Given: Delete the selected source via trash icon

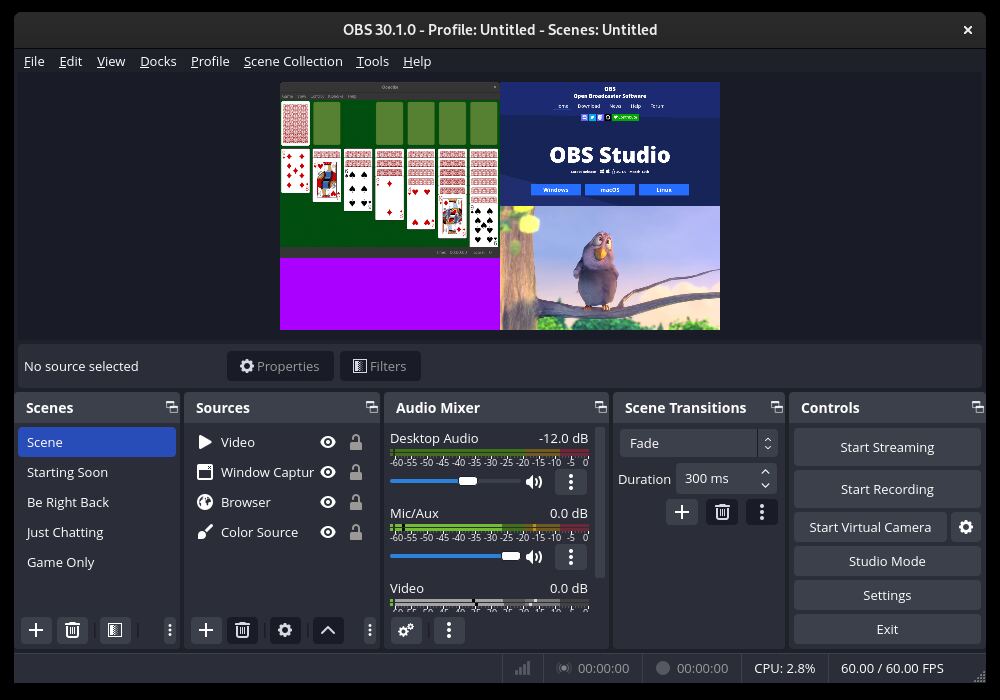Looking at the screenshot, I should [241, 630].
